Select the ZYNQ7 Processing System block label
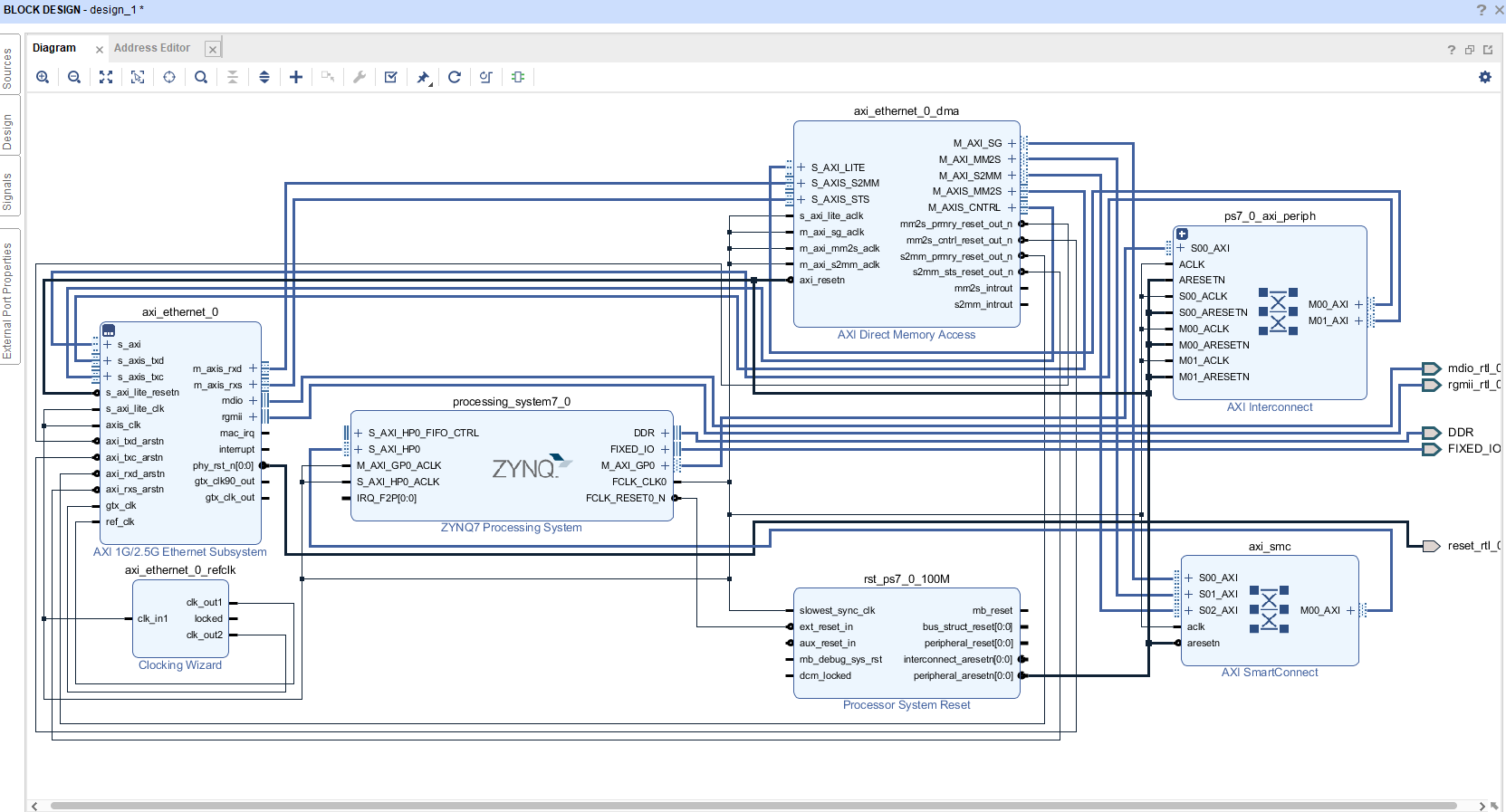The width and height of the screenshot is (1506, 812). pyautogui.click(x=512, y=528)
